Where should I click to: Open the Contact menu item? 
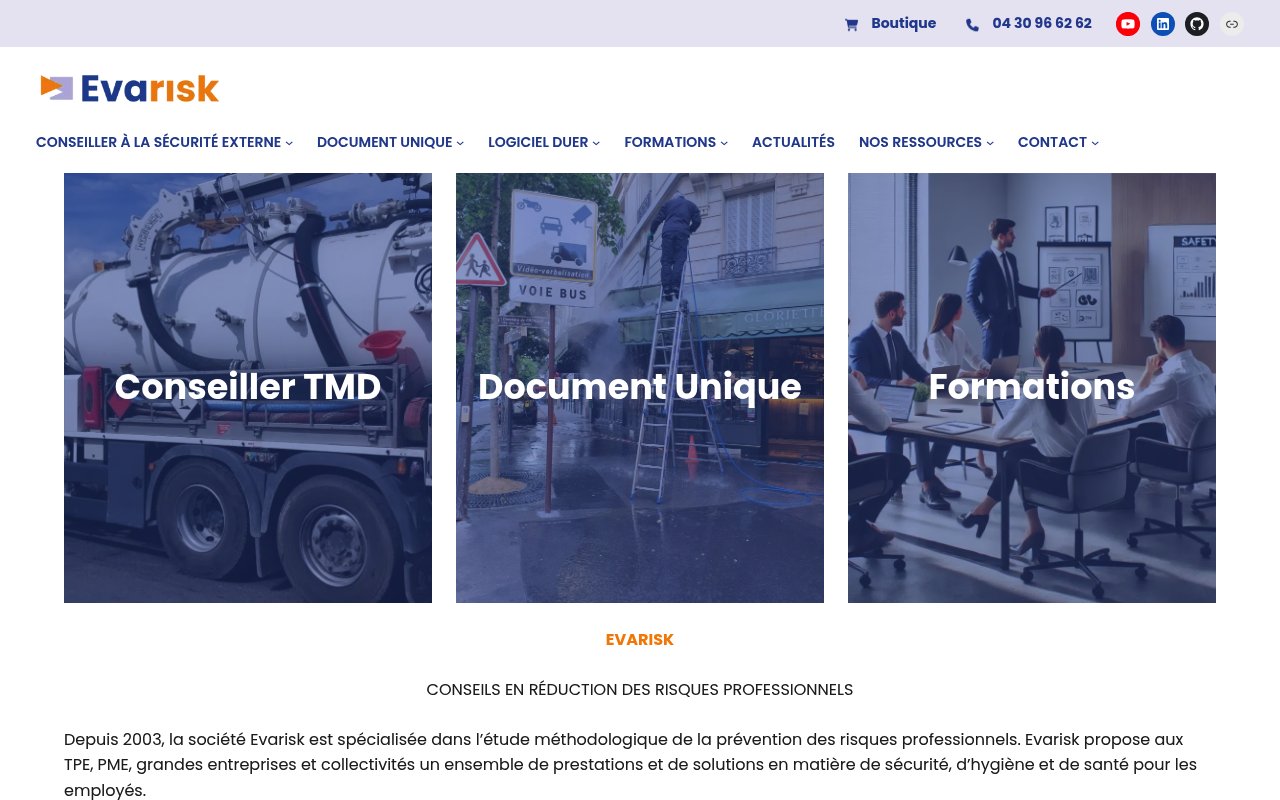pos(1052,142)
